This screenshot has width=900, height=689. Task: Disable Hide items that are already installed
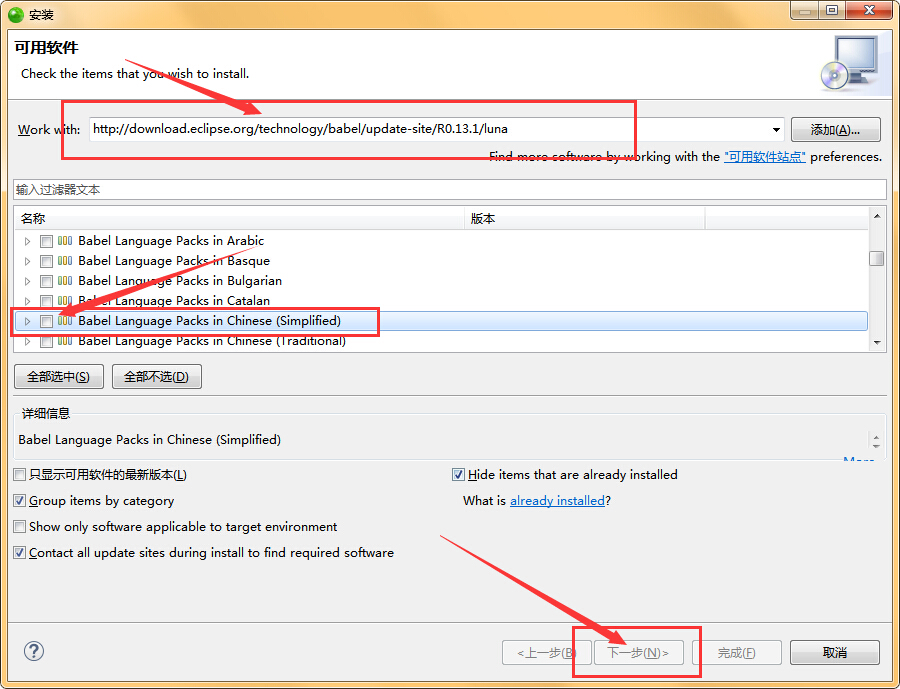click(459, 475)
